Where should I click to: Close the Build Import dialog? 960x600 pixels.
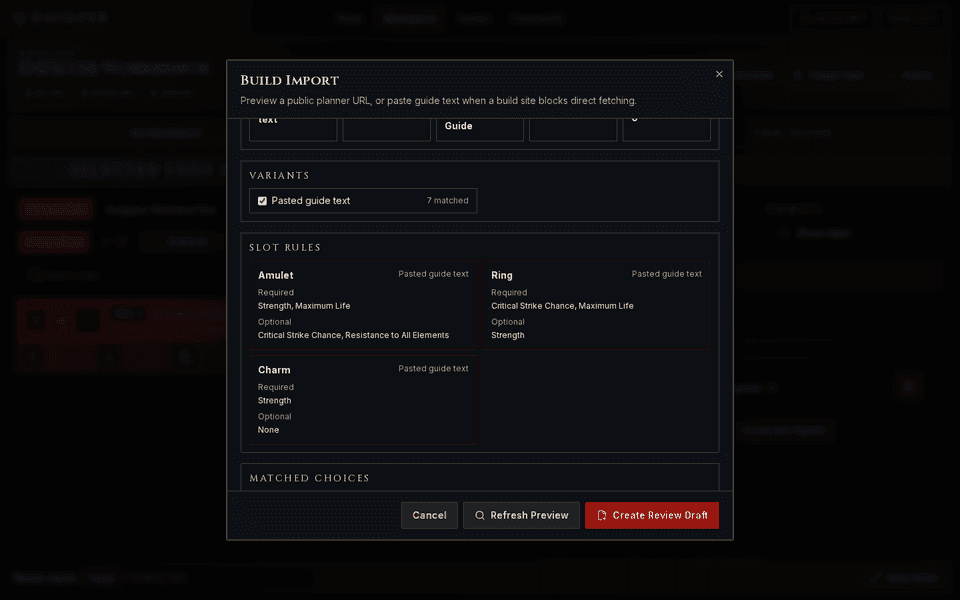click(x=719, y=74)
